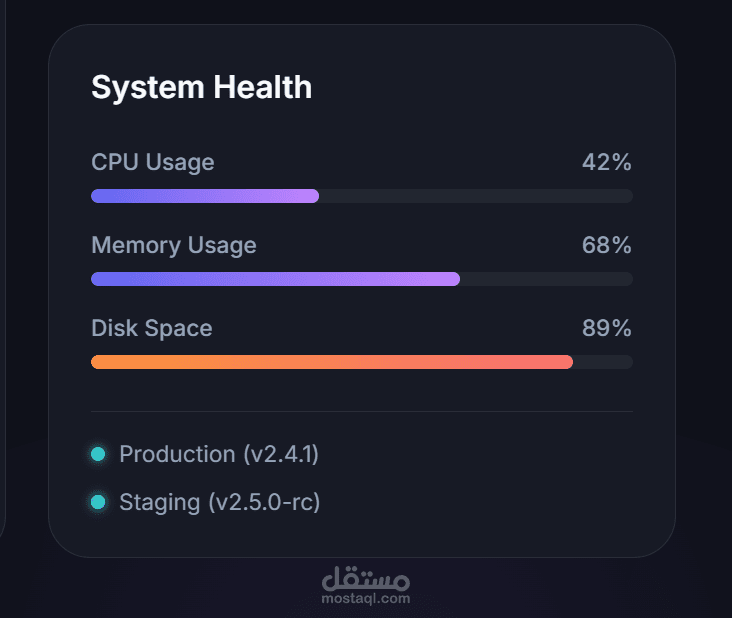Viewport: 732px width, 618px height.
Task: Click the teal Staging status dot
Action: (98, 502)
